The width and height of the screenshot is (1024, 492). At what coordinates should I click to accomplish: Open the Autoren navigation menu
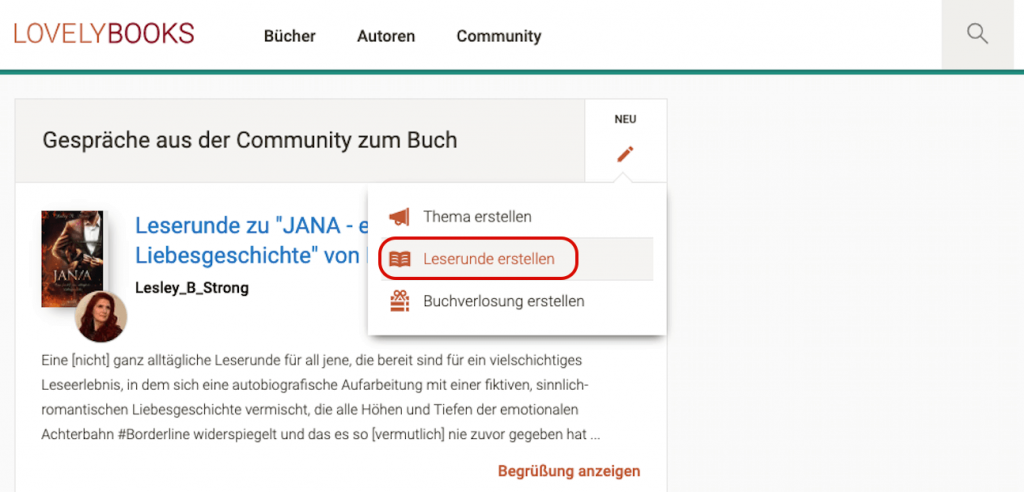pos(386,36)
